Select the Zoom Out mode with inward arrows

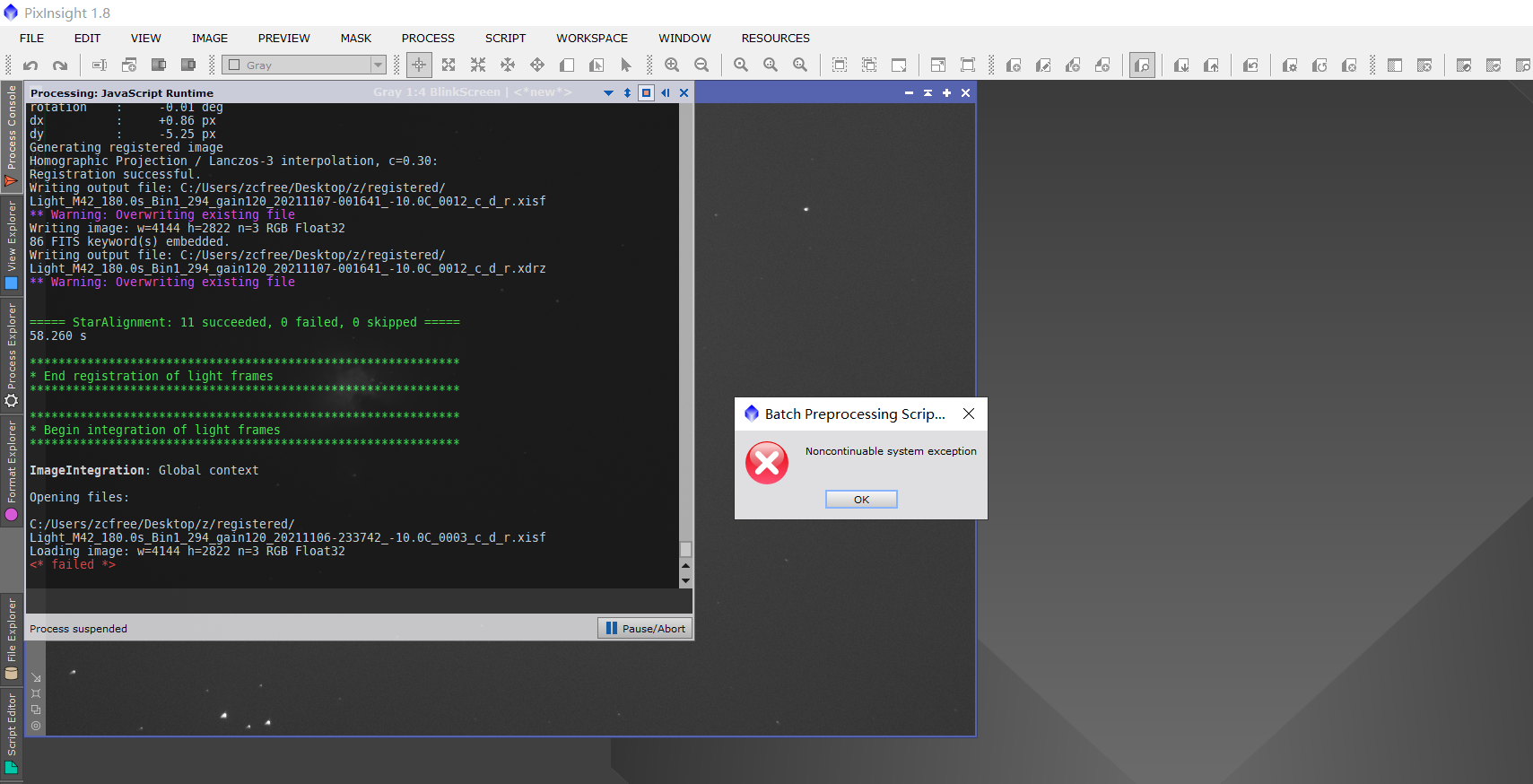coord(478,65)
